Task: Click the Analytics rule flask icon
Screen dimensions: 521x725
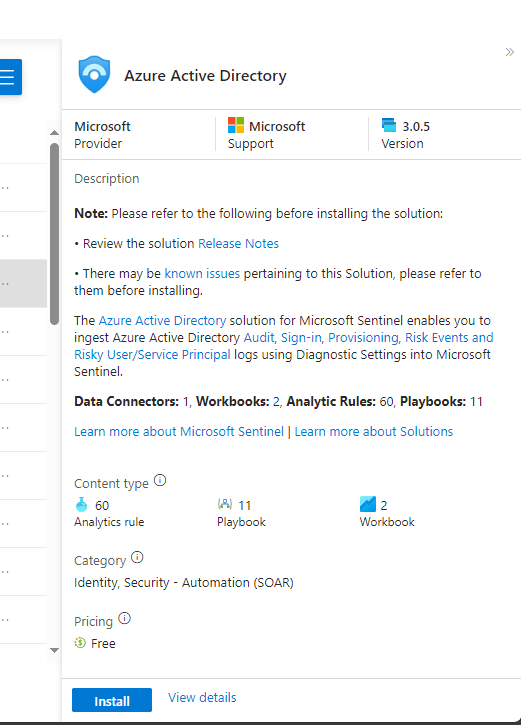Action: click(x=81, y=504)
